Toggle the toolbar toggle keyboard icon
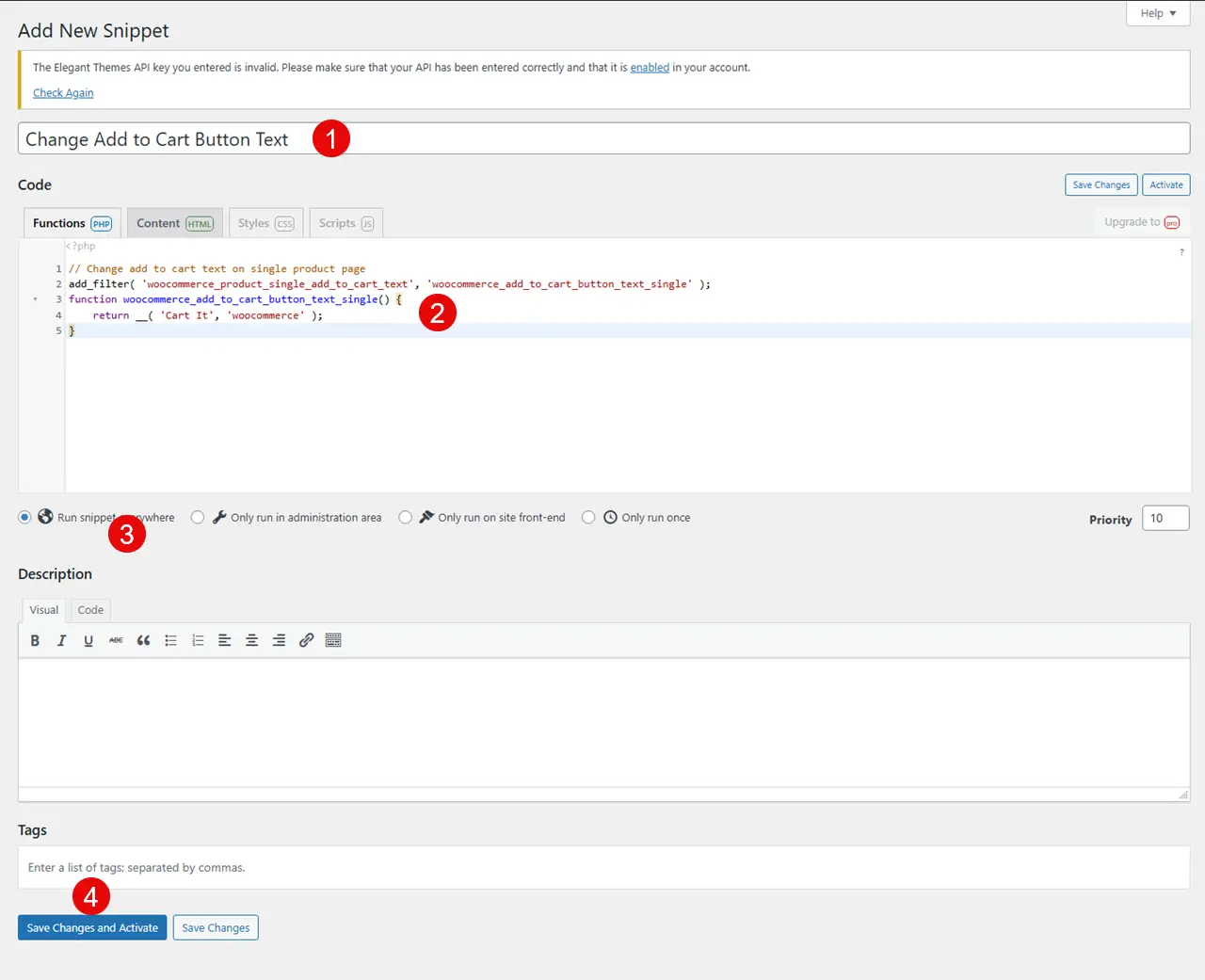 pyautogui.click(x=333, y=640)
